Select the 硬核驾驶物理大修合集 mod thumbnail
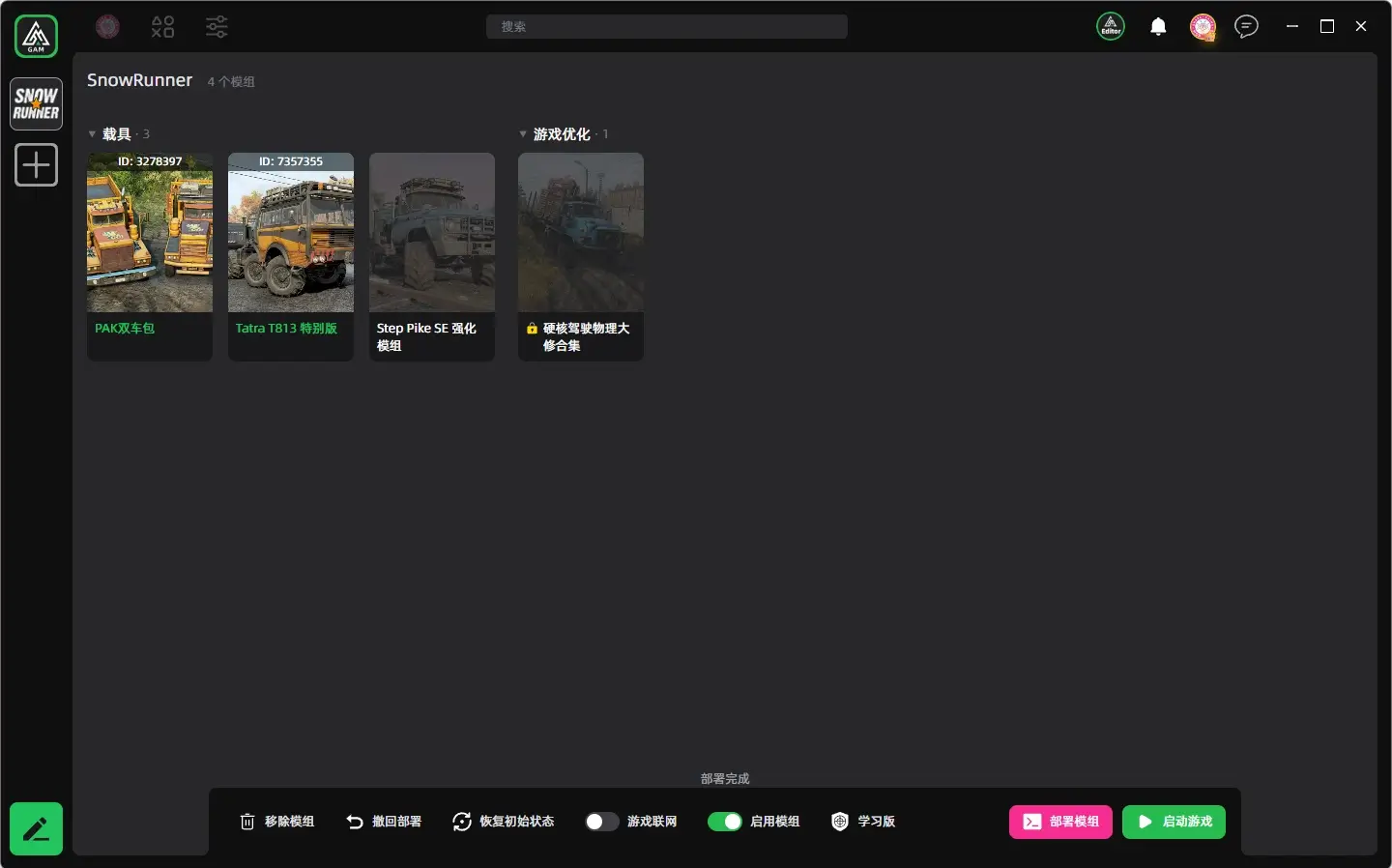This screenshot has width=1392, height=868. point(581,233)
